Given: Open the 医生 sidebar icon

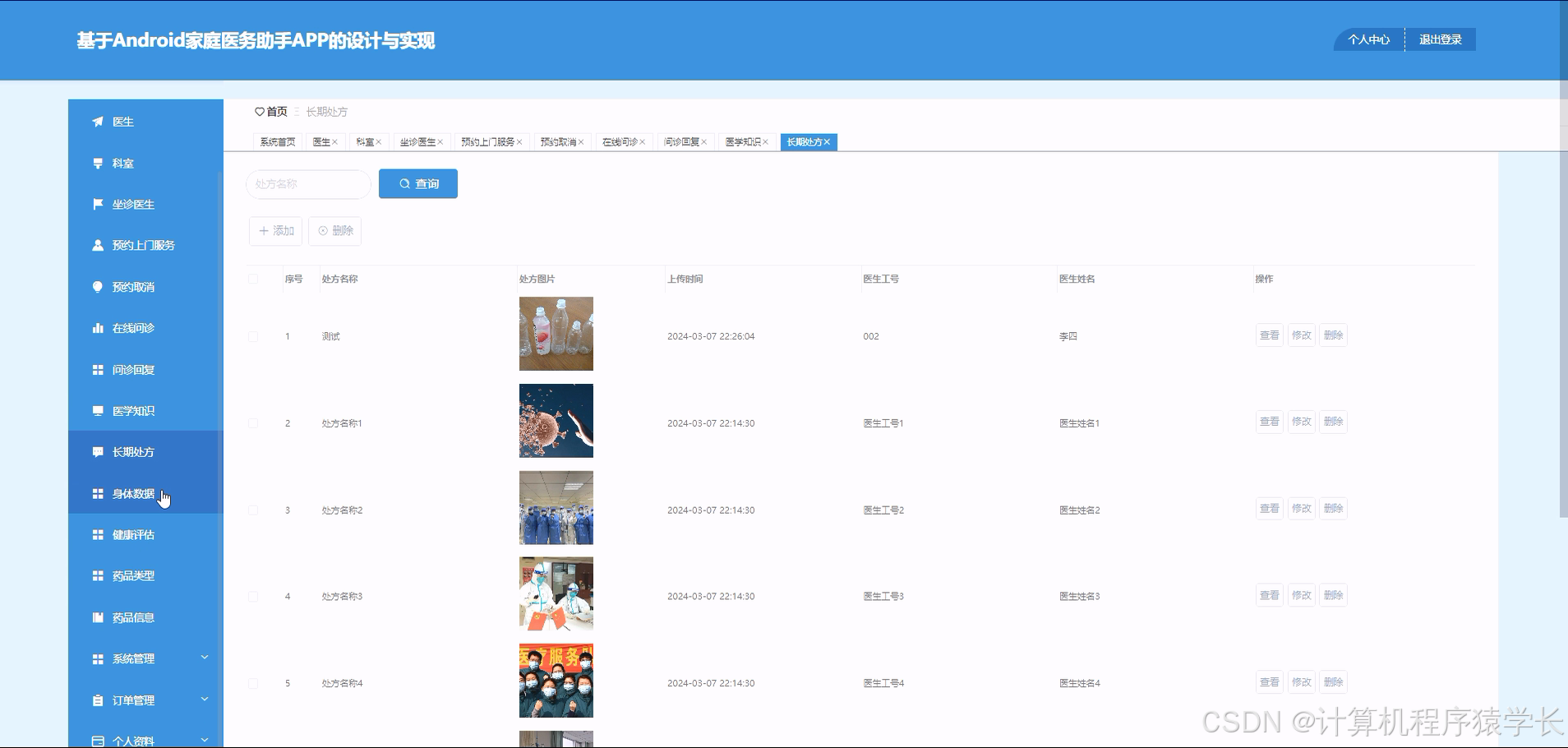Looking at the screenshot, I should pyautogui.click(x=98, y=122).
